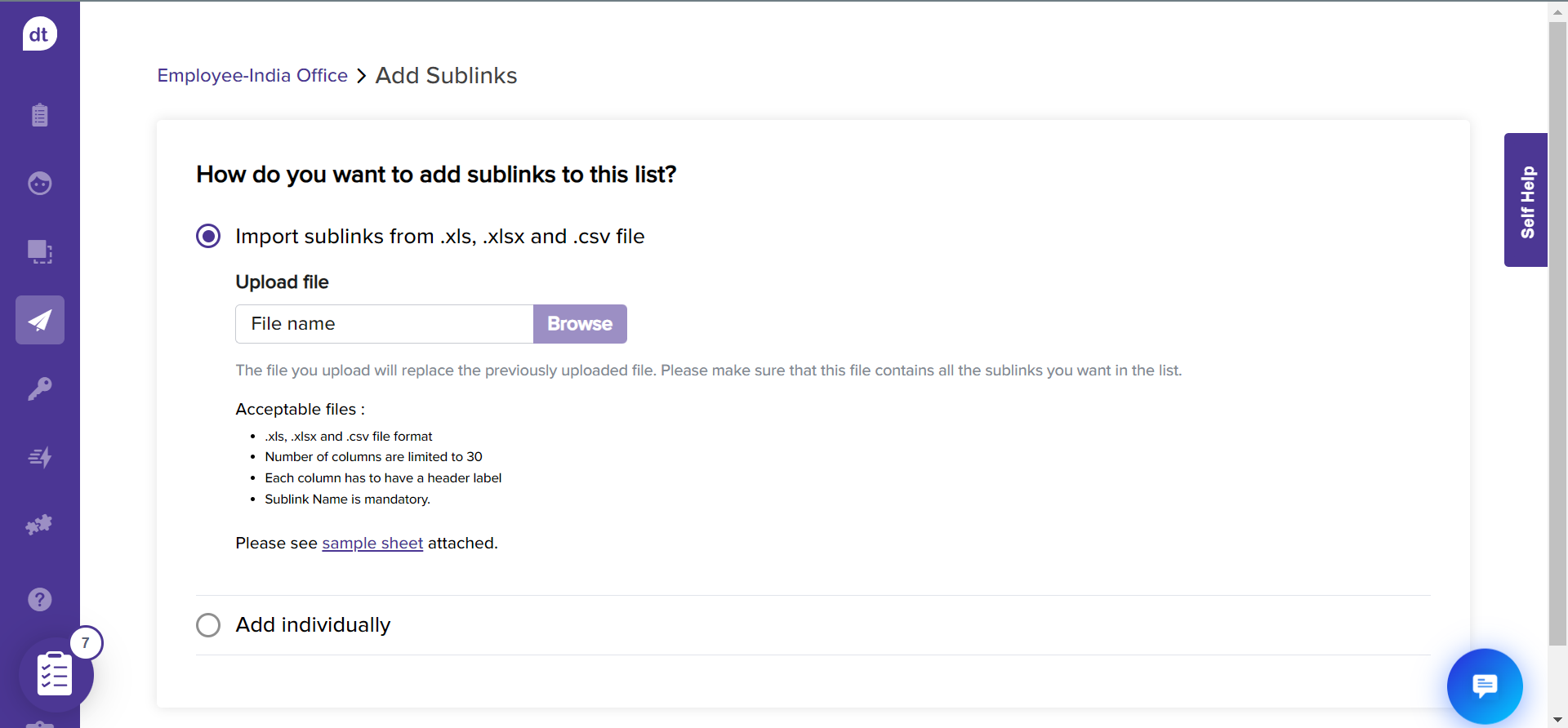Click the question mark help icon
This screenshot has height=728, width=1568.
tap(39, 600)
